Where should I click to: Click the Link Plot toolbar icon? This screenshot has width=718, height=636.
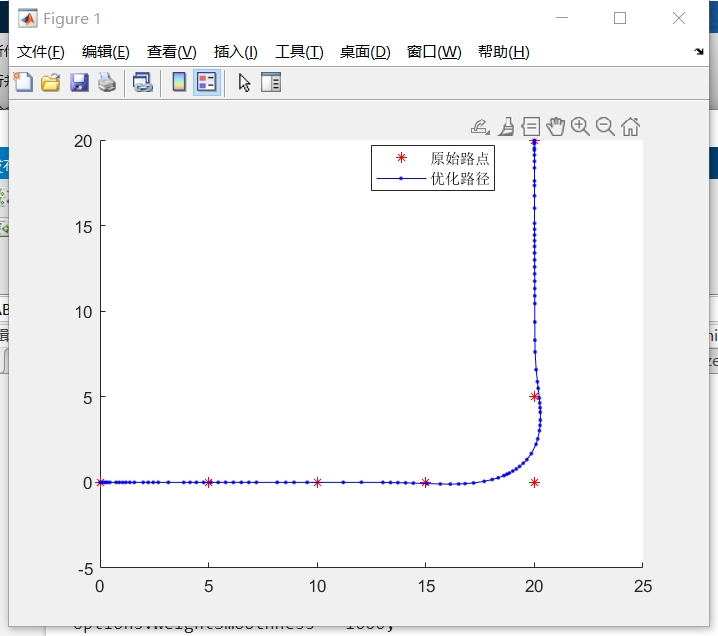coord(142,83)
